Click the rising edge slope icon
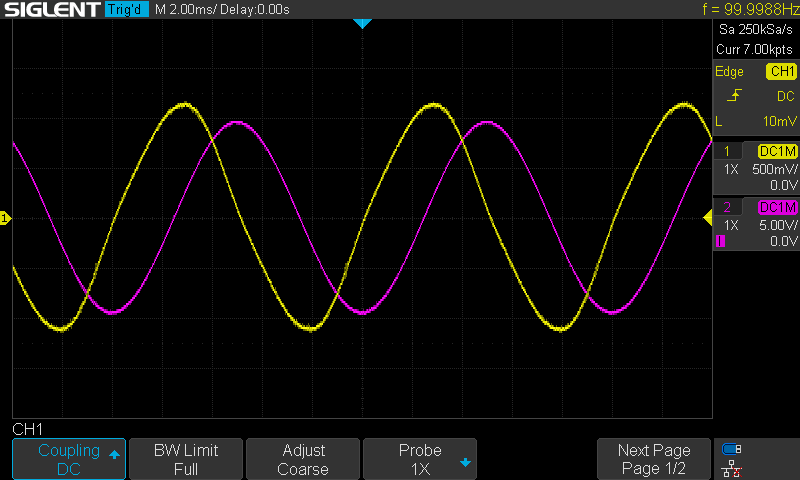This screenshot has width=800, height=480. [734, 95]
